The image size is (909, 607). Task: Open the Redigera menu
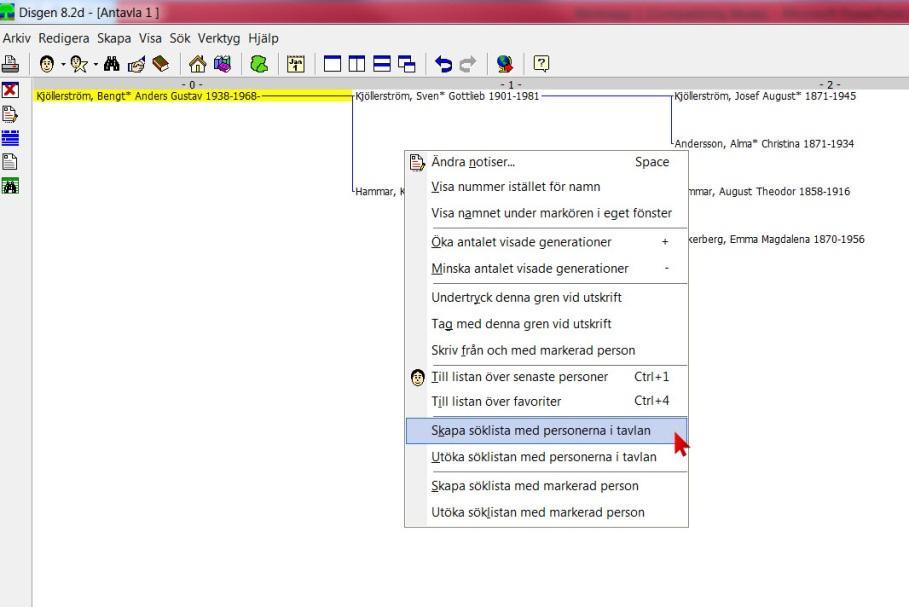(x=64, y=38)
